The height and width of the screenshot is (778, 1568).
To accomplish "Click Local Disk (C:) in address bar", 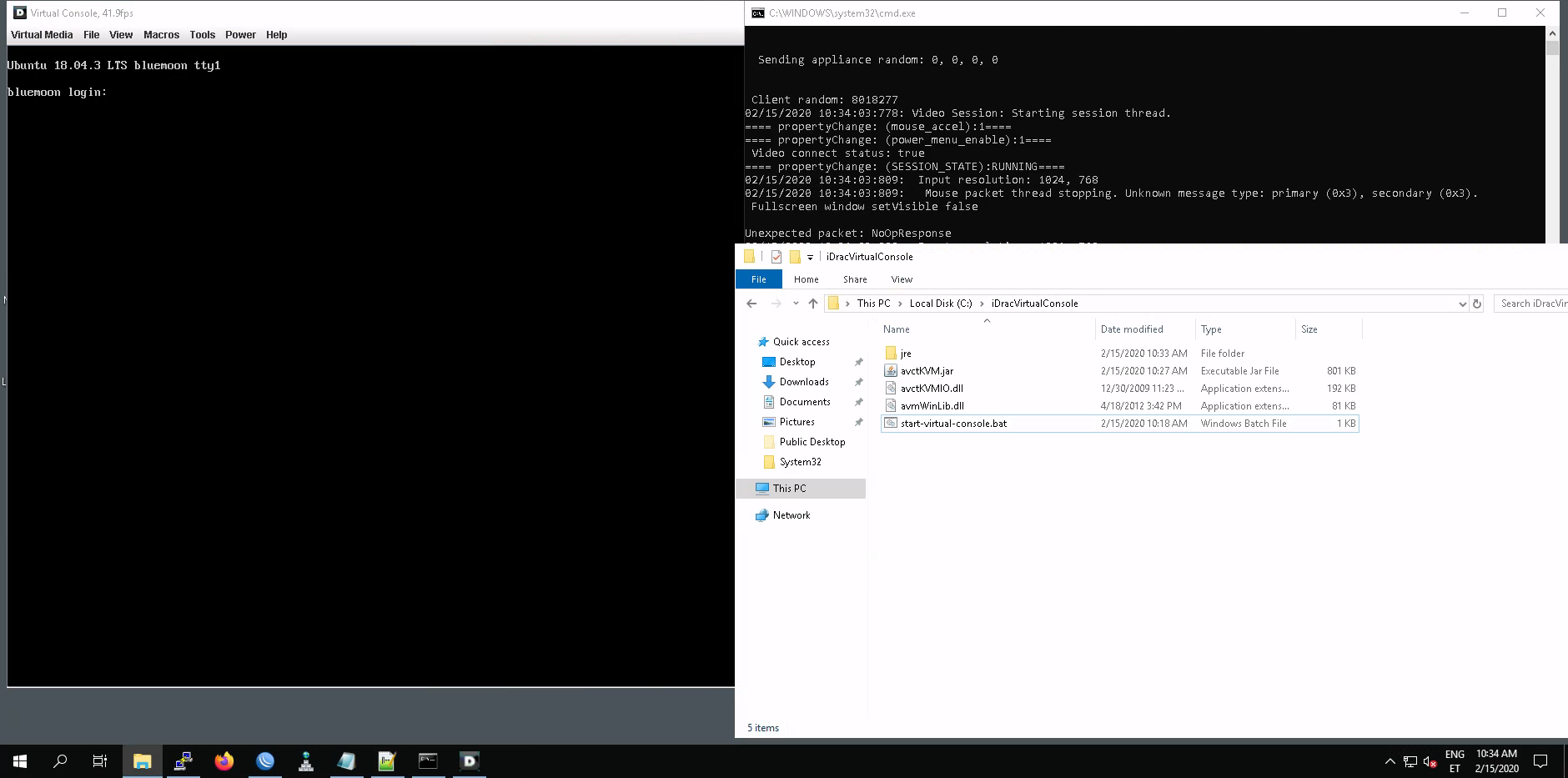I will (x=941, y=304).
